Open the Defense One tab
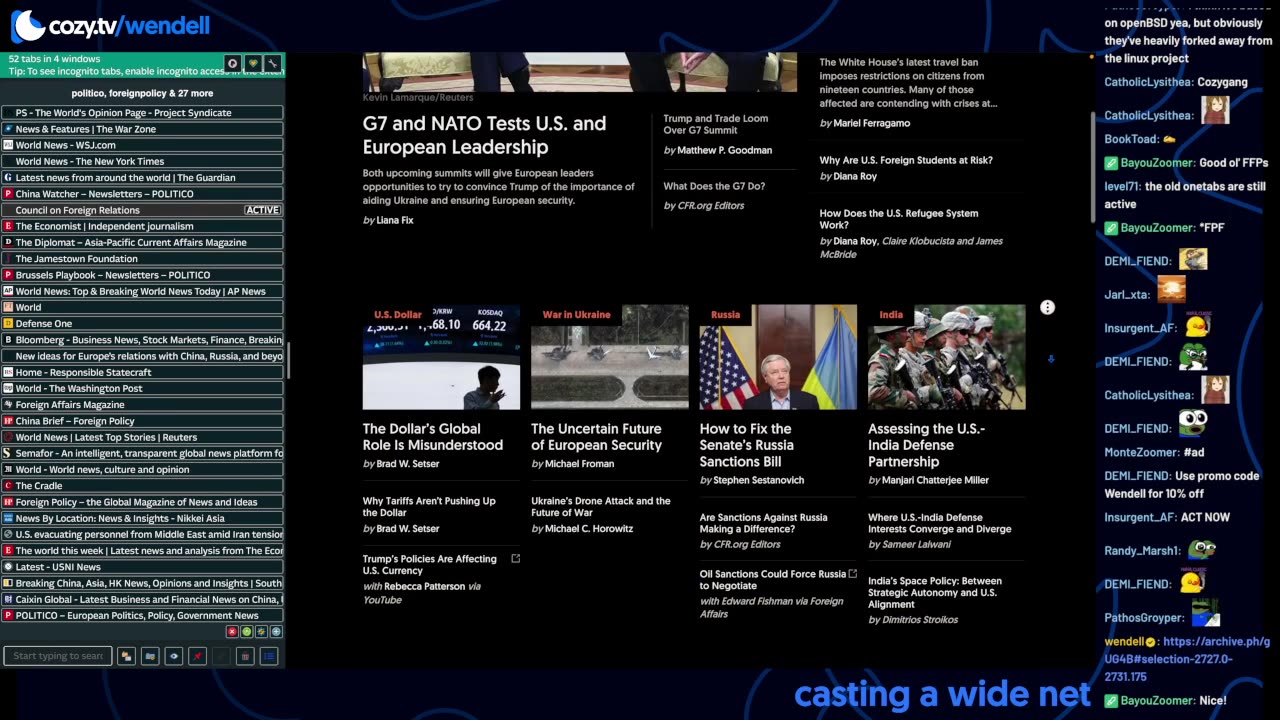1280x720 pixels. point(142,323)
